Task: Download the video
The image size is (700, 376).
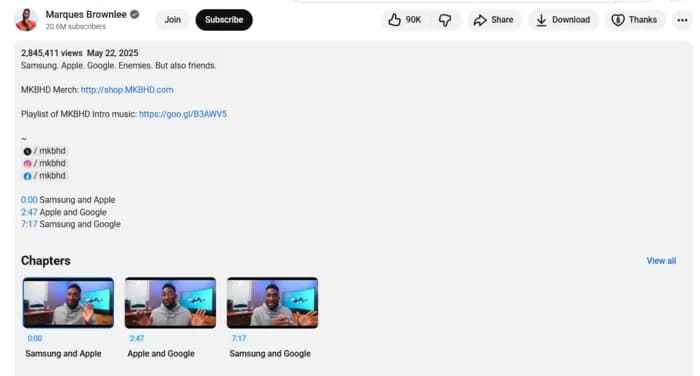Action: pyautogui.click(x=563, y=20)
